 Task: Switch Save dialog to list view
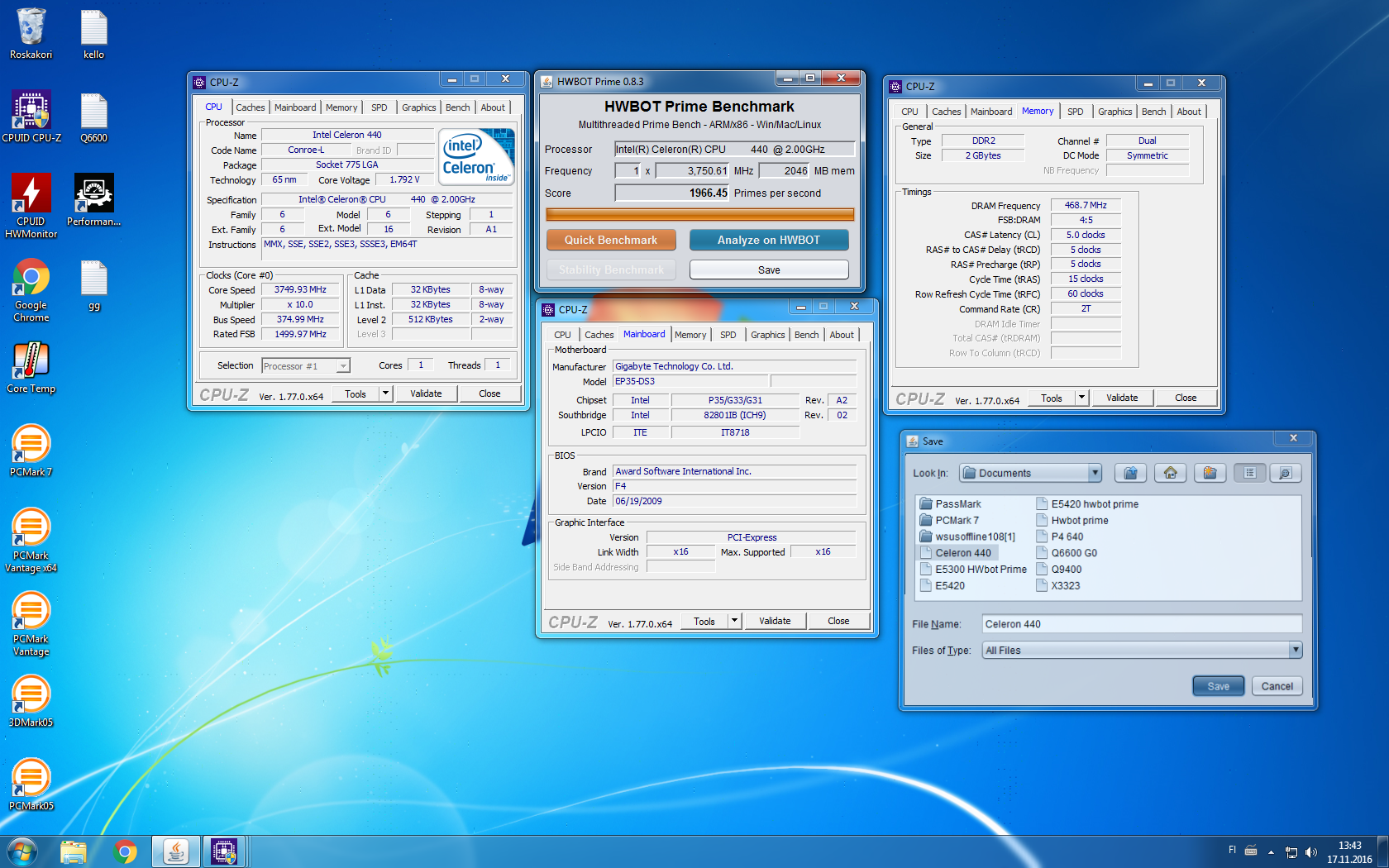tap(1249, 473)
